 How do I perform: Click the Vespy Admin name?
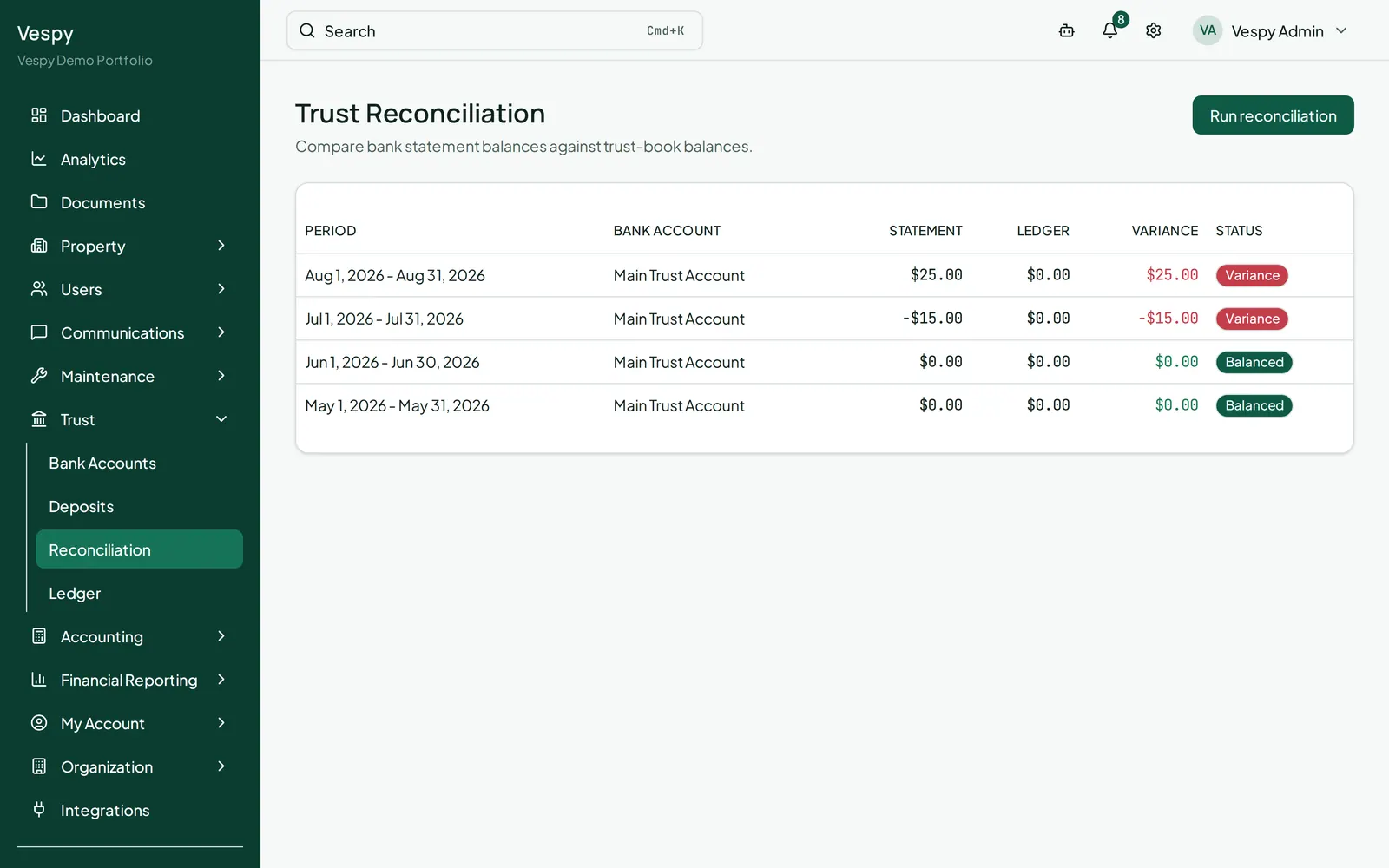[x=1277, y=31]
